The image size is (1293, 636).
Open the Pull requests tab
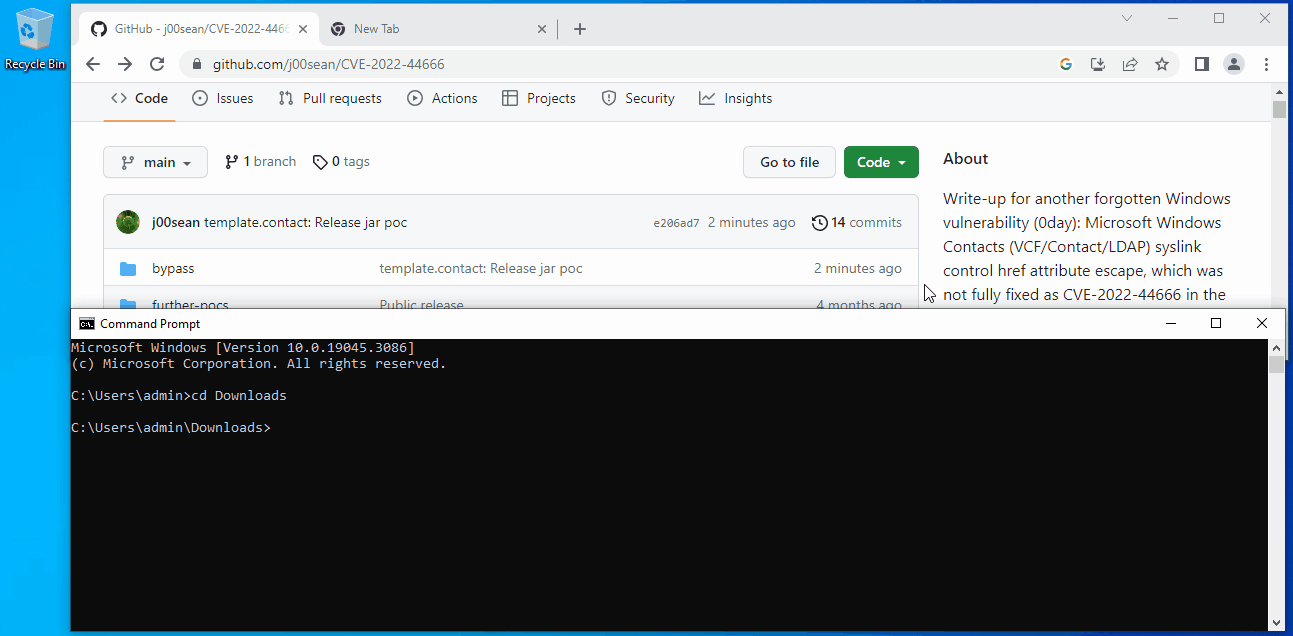point(330,98)
